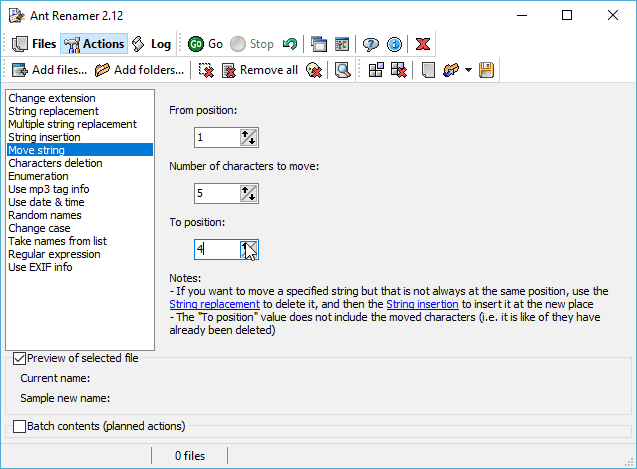The image size is (637, 469).
Task: Switch to the Log tab
Action: coord(151,44)
